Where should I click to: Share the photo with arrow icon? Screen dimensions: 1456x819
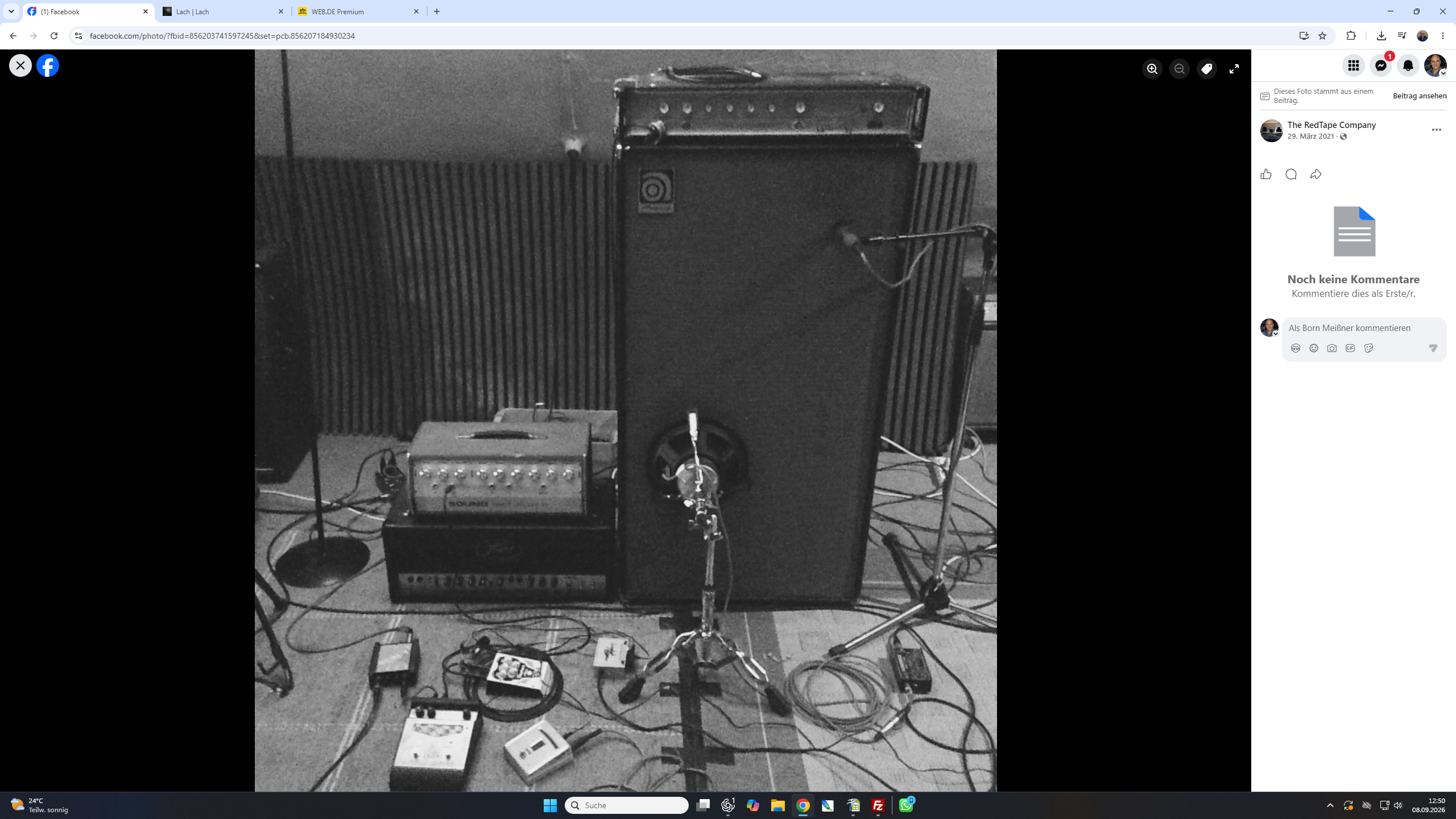pyautogui.click(x=1316, y=174)
